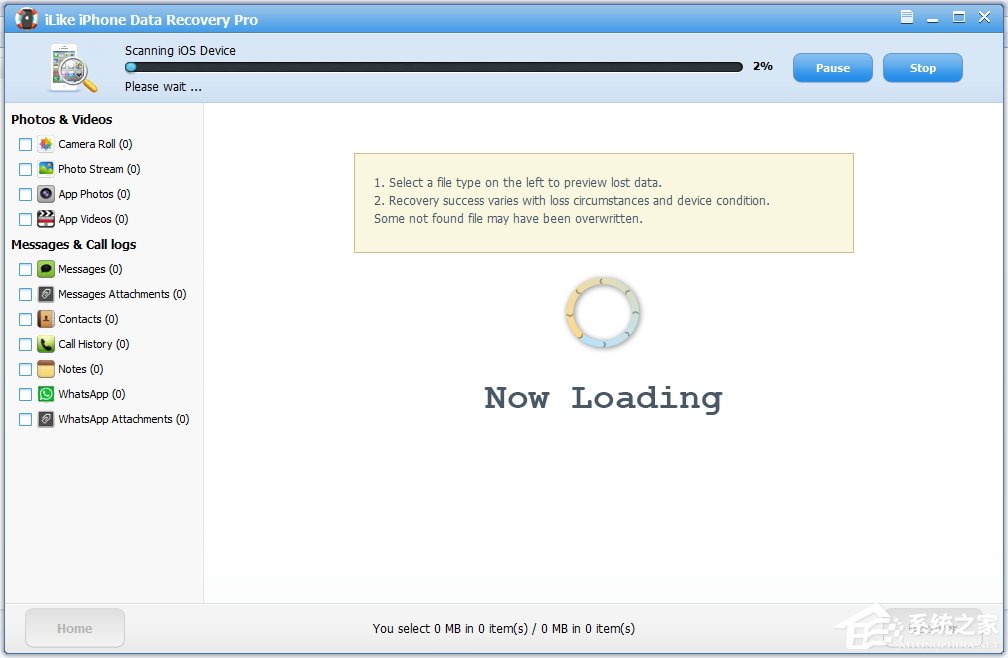
Task: Select the Messages Attachments paperclip icon
Action: coord(44,294)
